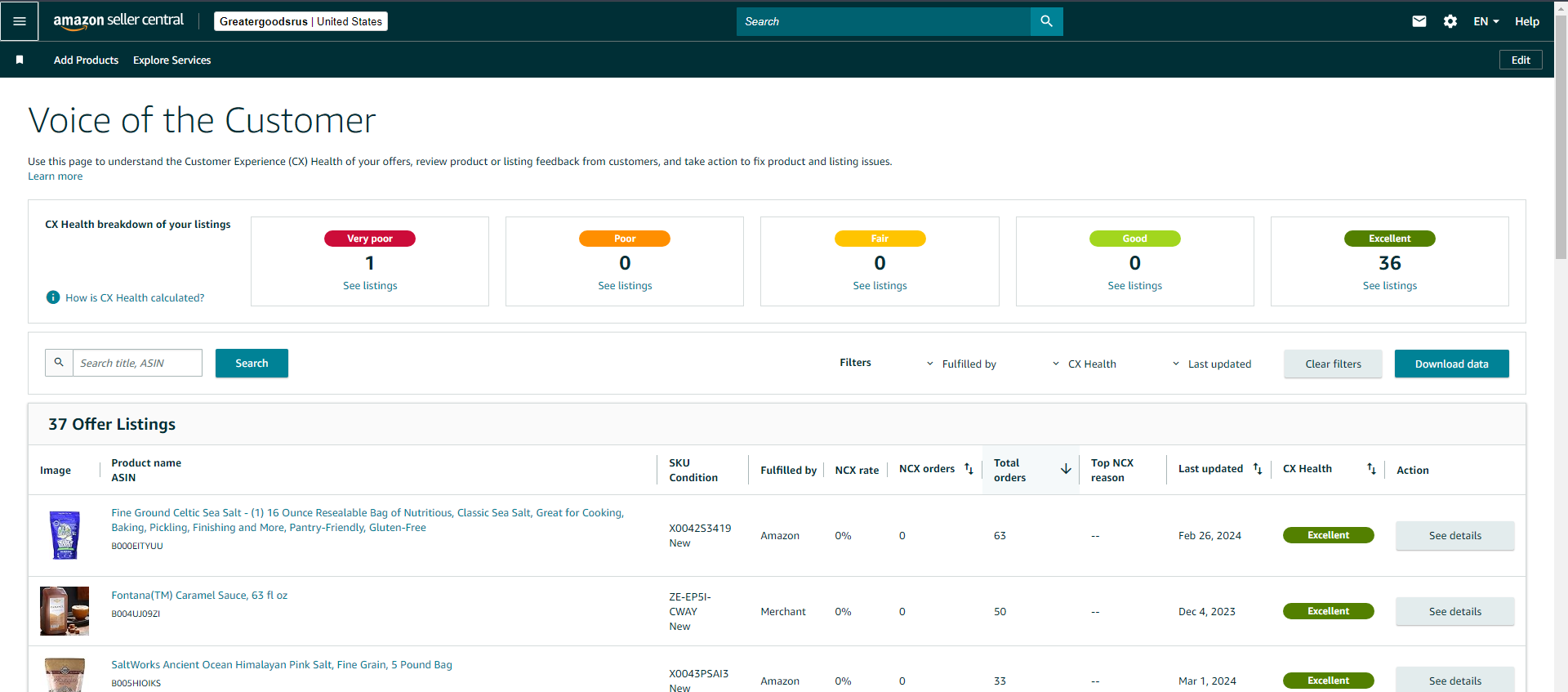Screen dimensions: 1568x692
Task: Click the Good light green badge
Action: (1134, 239)
